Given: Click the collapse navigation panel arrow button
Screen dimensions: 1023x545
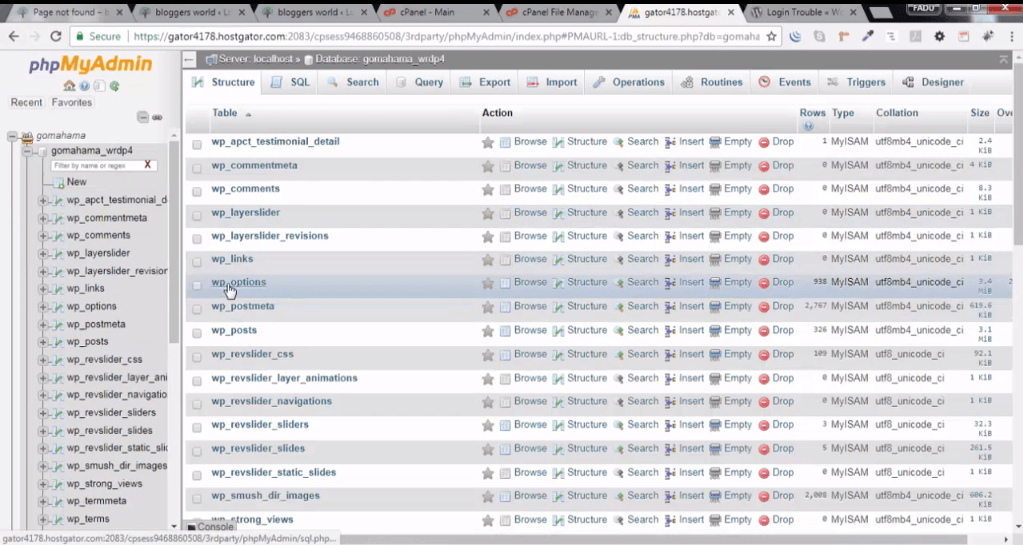Looking at the screenshot, I should tap(189, 59).
